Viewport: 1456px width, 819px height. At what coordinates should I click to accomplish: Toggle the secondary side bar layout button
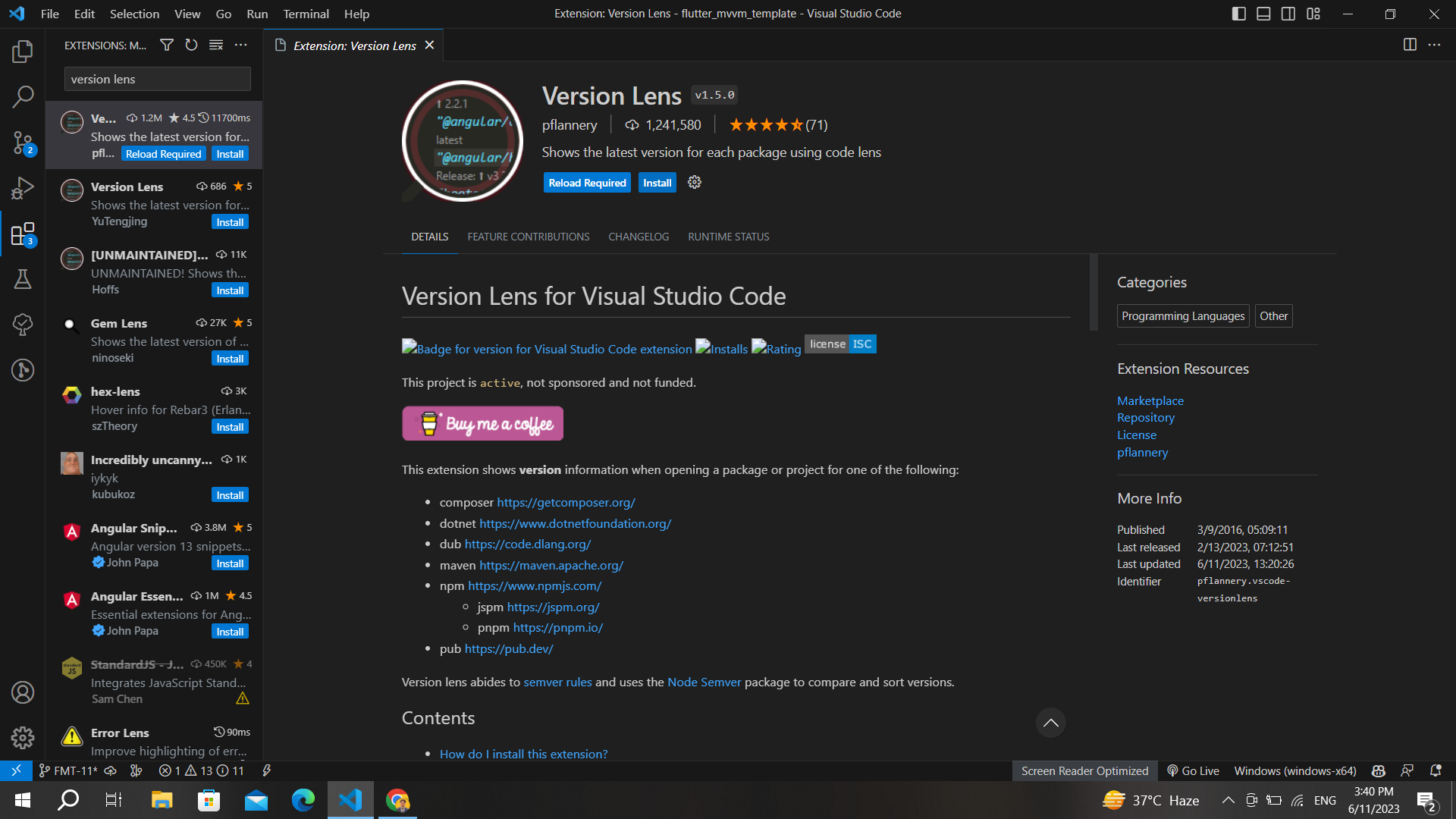tap(1288, 14)
